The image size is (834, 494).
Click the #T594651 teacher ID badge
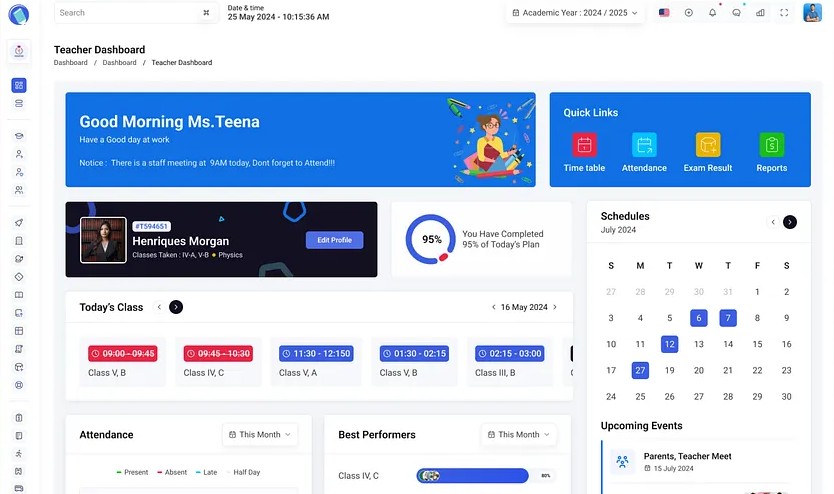click(152, 227)
